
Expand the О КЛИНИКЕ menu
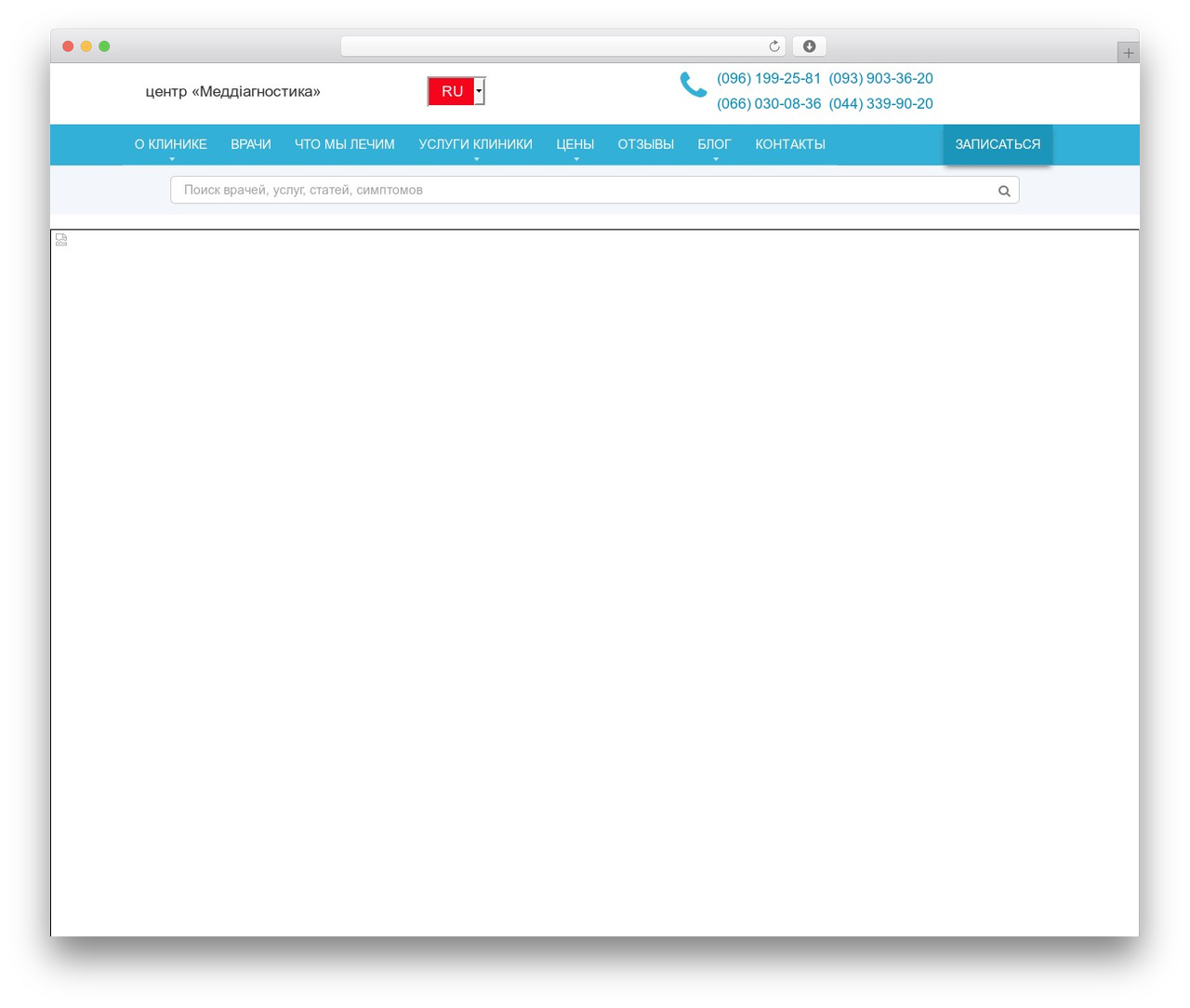(x=171, y=145)
